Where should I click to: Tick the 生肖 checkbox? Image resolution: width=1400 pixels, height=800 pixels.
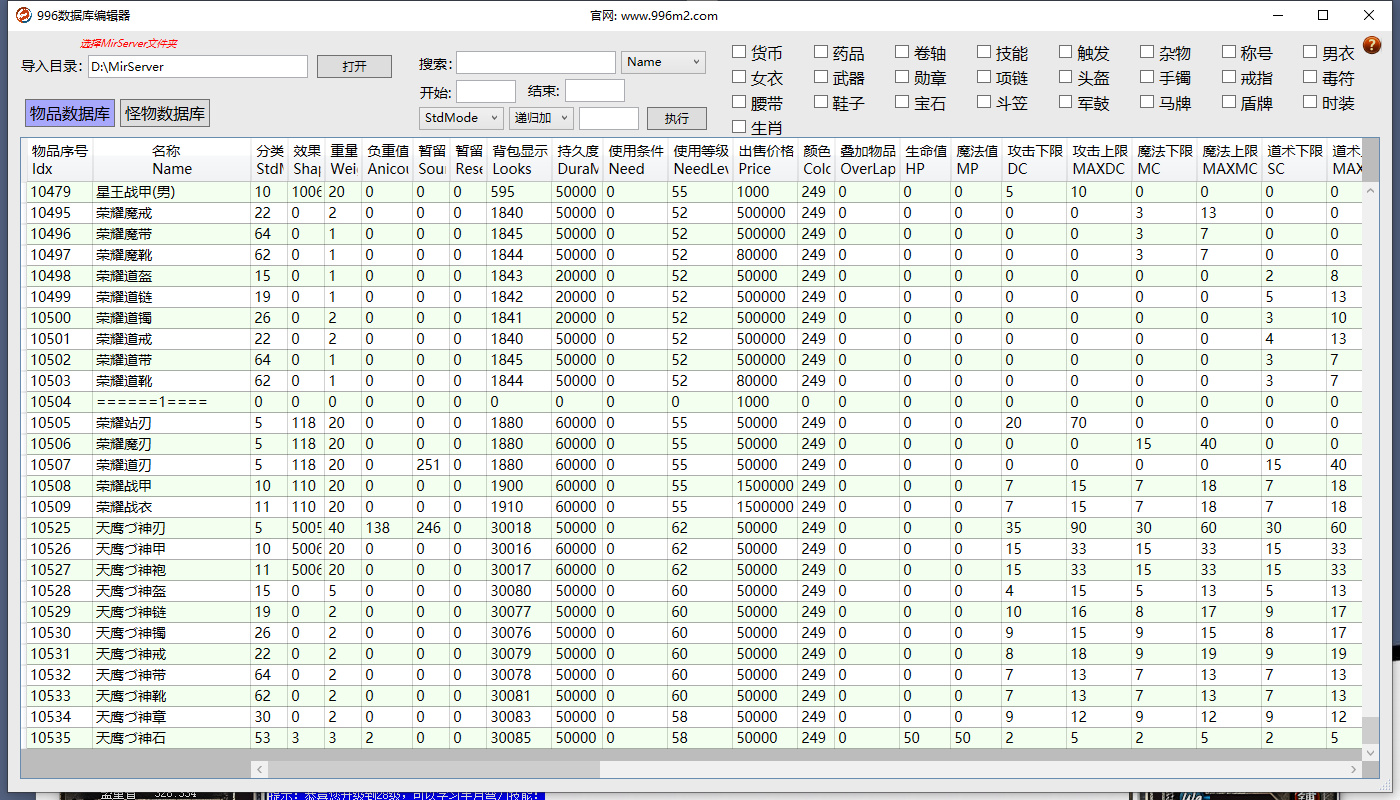740,127
